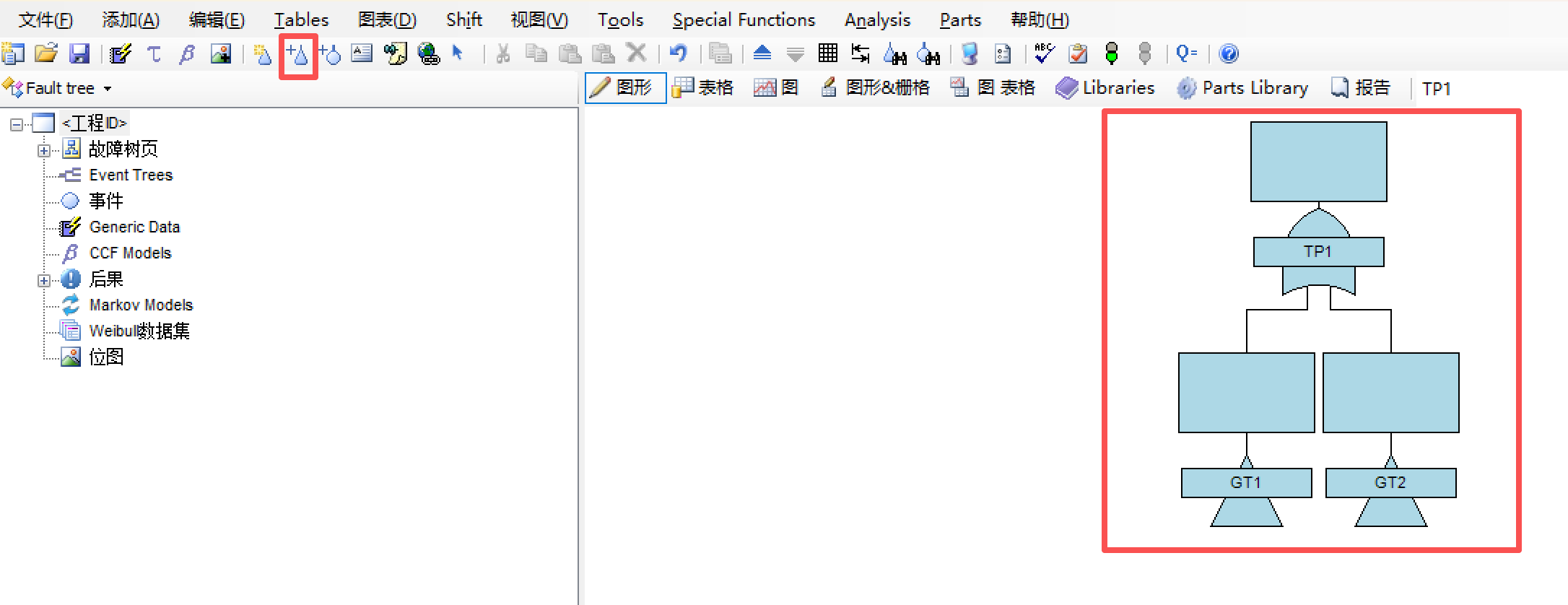The image size is (1568, 605).
Task: Open the Parts Library button
Action: click(x=1242, y=88)
